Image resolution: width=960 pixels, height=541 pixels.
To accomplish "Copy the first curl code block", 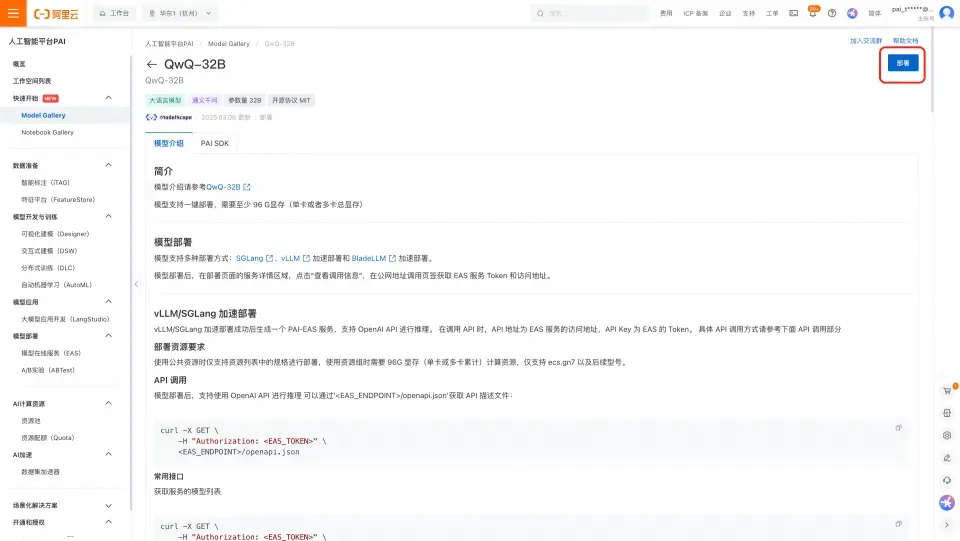I will pyautogui.click(x=898, y=428).
